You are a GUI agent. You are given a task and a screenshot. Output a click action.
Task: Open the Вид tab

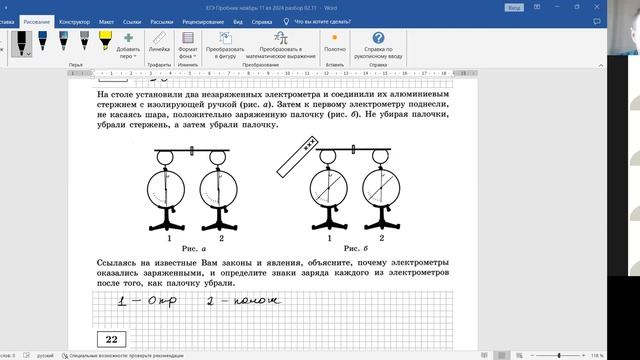[x=238, y=22]
